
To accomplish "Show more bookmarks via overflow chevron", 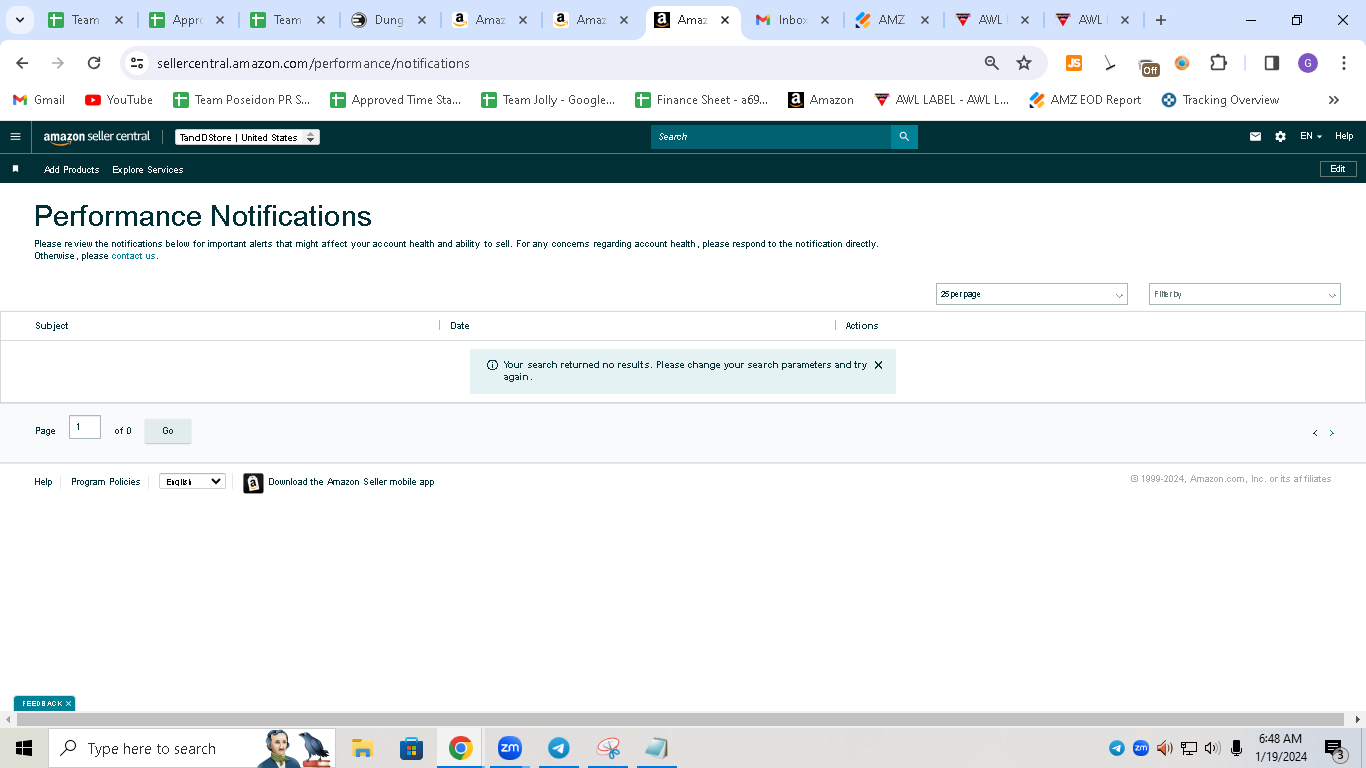I will point(1333,100).
